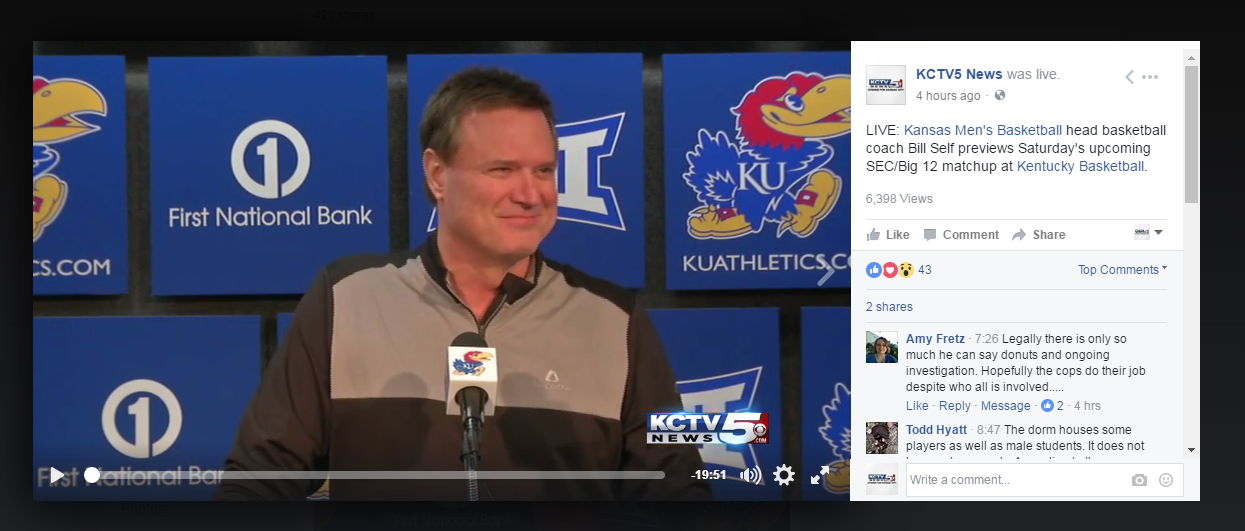Click the Like reaction icon
The width and height of the screenshot is (1245, 531).
(874, 270)
